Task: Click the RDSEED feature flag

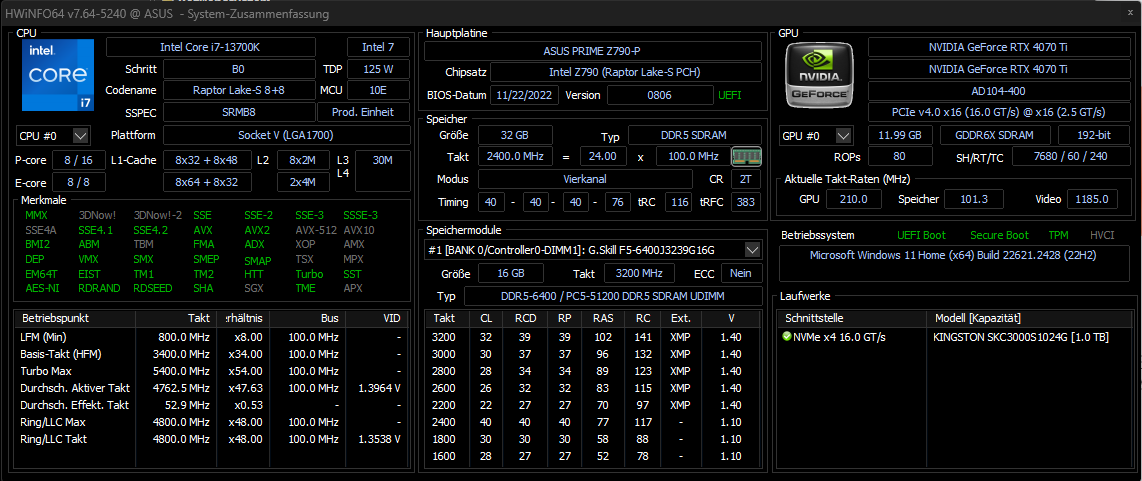Action: 153,288
